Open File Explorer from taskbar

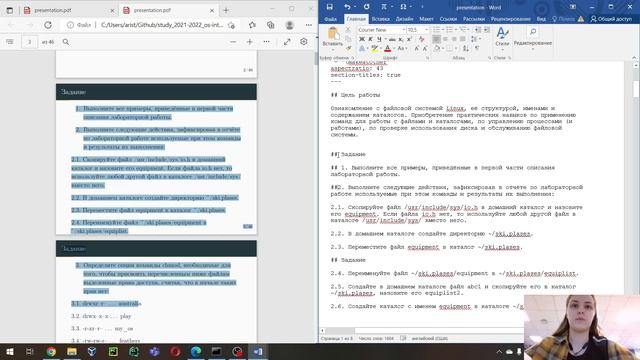tap(72, 351)
